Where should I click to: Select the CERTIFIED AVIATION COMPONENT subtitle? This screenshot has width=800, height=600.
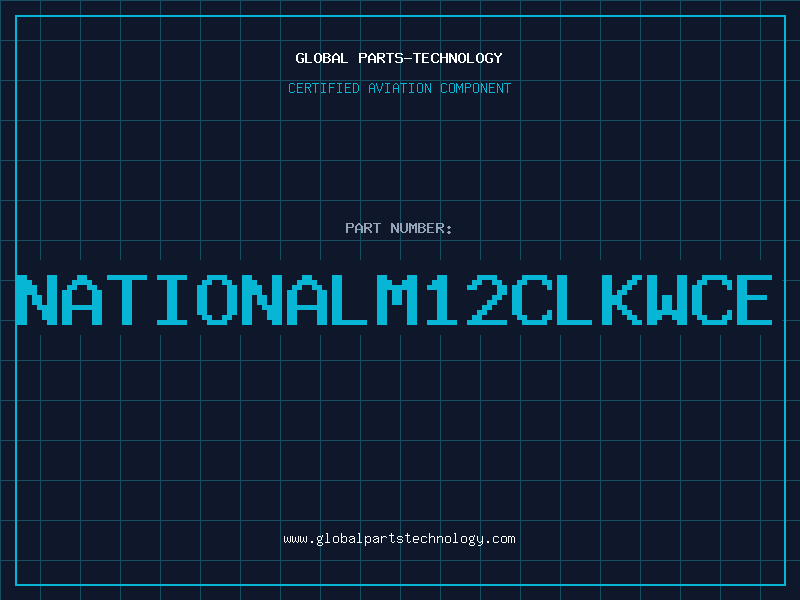pyautogui.click(x=399, y=88)
